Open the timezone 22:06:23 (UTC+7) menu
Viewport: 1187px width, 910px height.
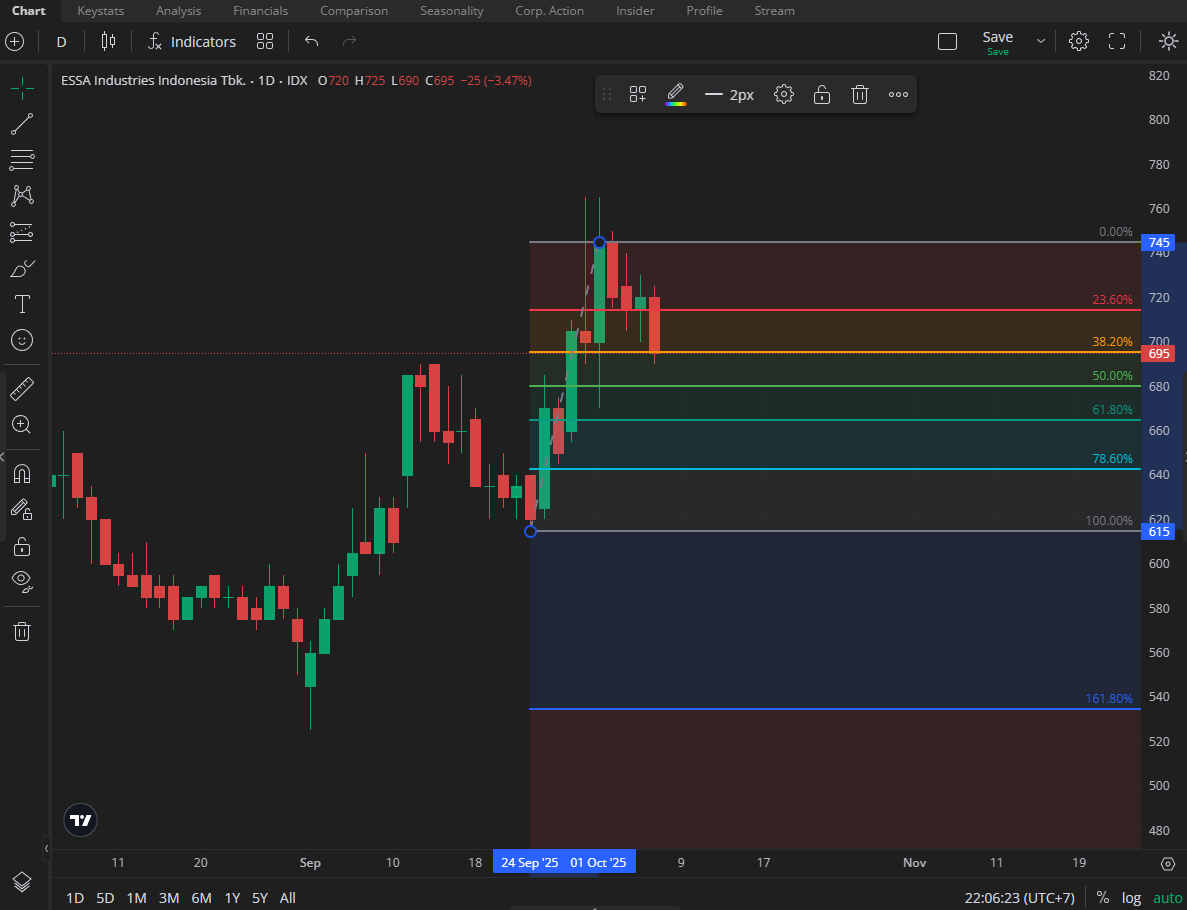click(x=1019, y=898)
